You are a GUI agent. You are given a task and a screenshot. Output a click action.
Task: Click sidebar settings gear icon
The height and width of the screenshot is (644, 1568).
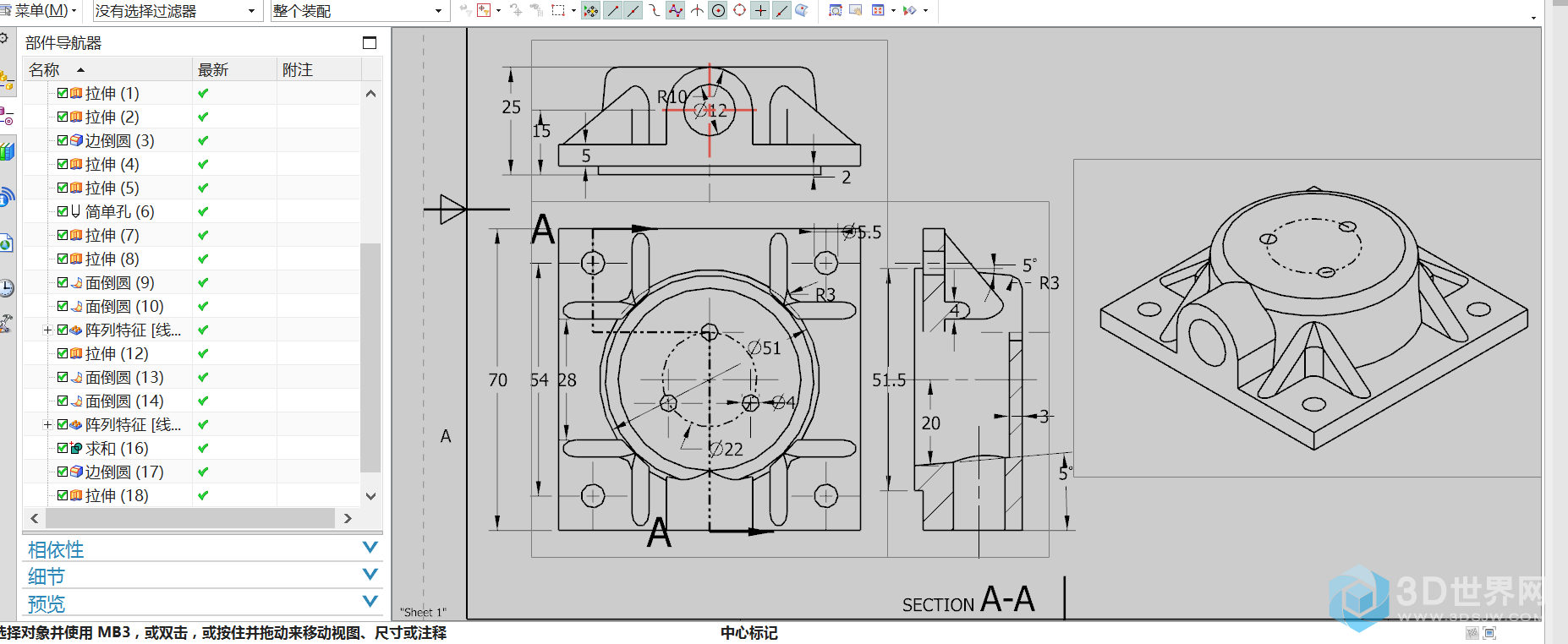tap(4, 39)
